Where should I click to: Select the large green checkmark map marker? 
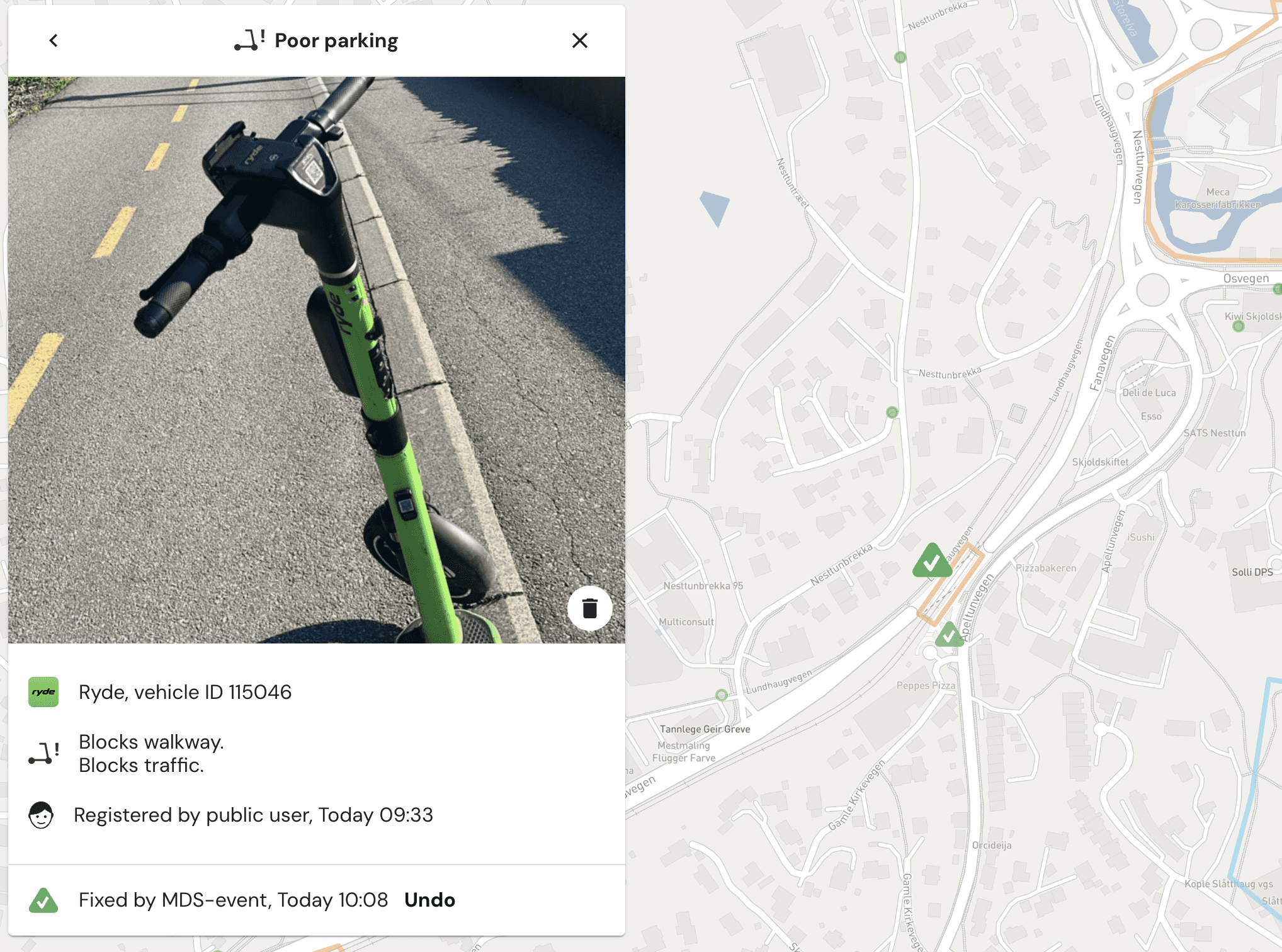coord(933,560)
